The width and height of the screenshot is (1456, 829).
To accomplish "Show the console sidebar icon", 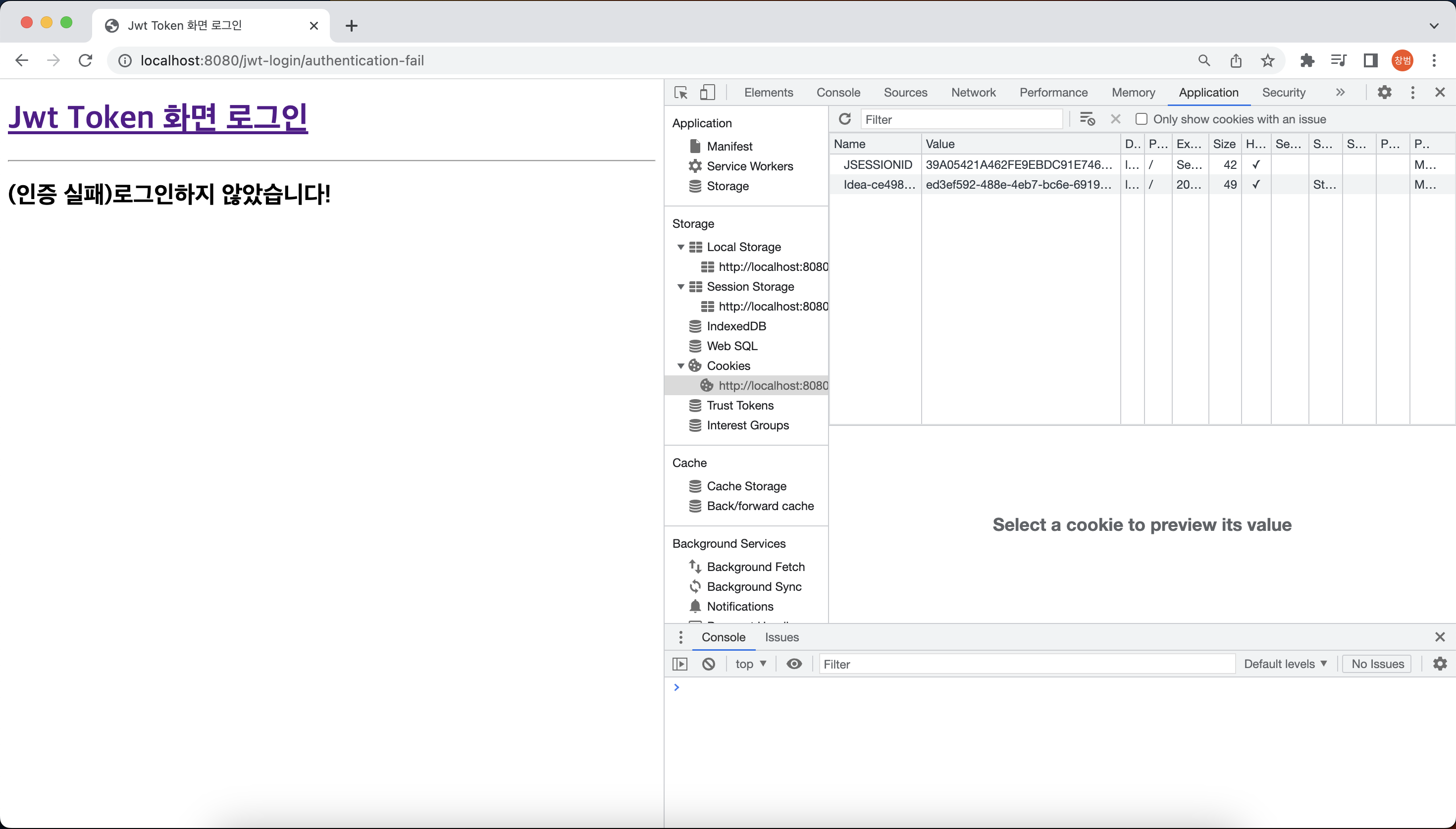I will [x=680, y=664].
